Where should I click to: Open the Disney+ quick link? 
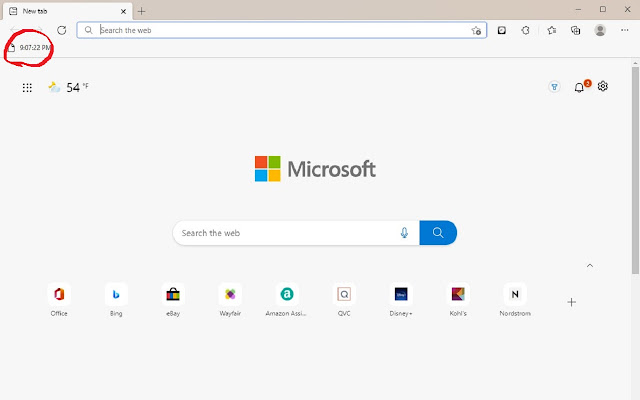pos(401,300)
